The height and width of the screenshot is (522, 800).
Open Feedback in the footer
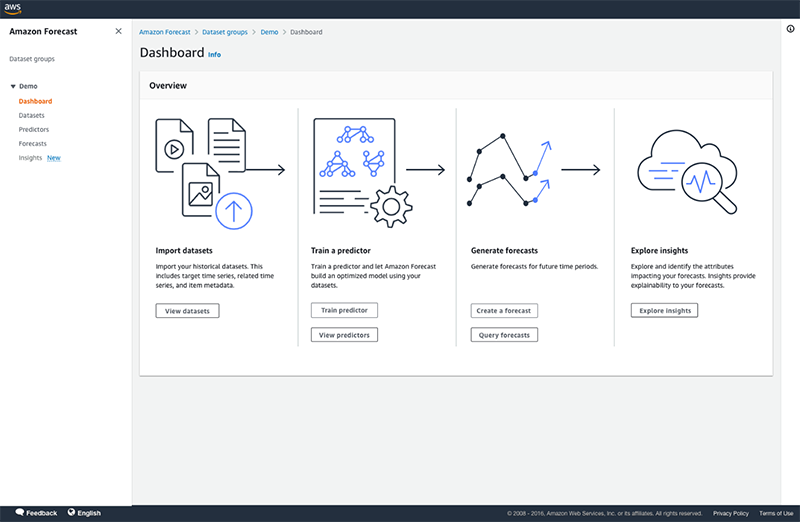pyautogui.click(x=41, y=513)
